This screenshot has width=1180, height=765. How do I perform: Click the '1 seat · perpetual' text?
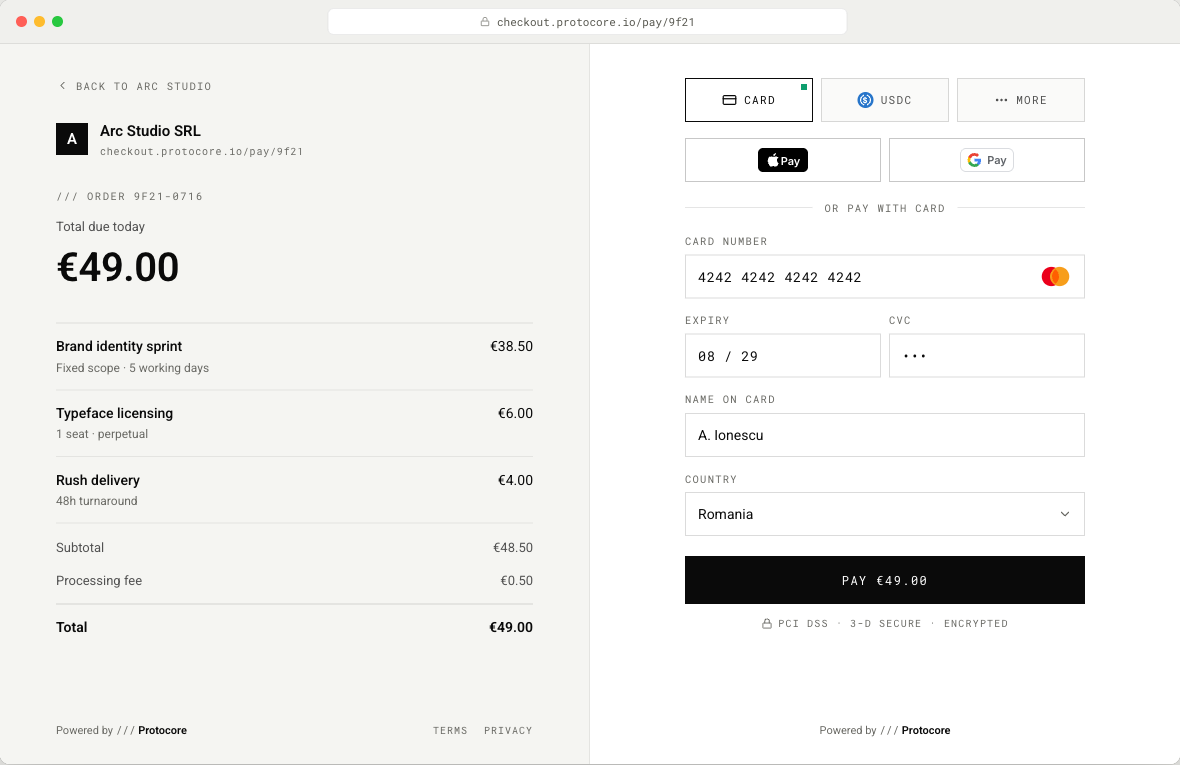(102, 434)
